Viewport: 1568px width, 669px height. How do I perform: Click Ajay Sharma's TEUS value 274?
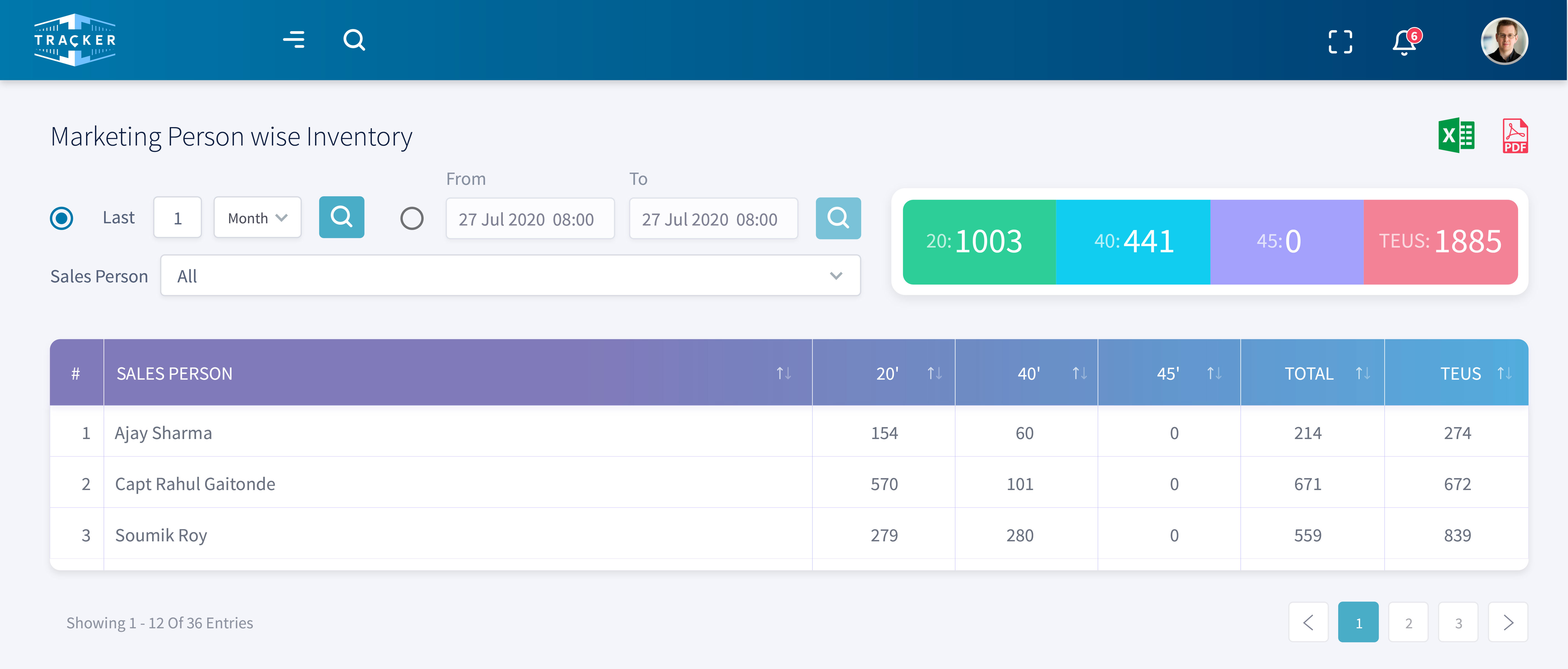tap(1458, 433)
